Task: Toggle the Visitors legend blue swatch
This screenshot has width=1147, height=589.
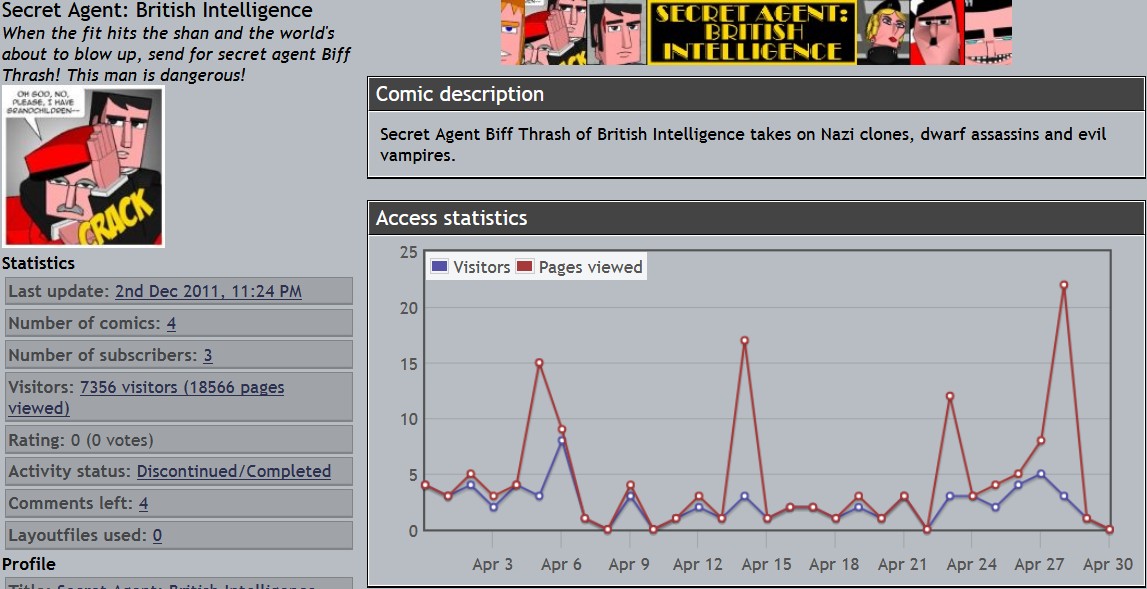Action: (439, 267)
